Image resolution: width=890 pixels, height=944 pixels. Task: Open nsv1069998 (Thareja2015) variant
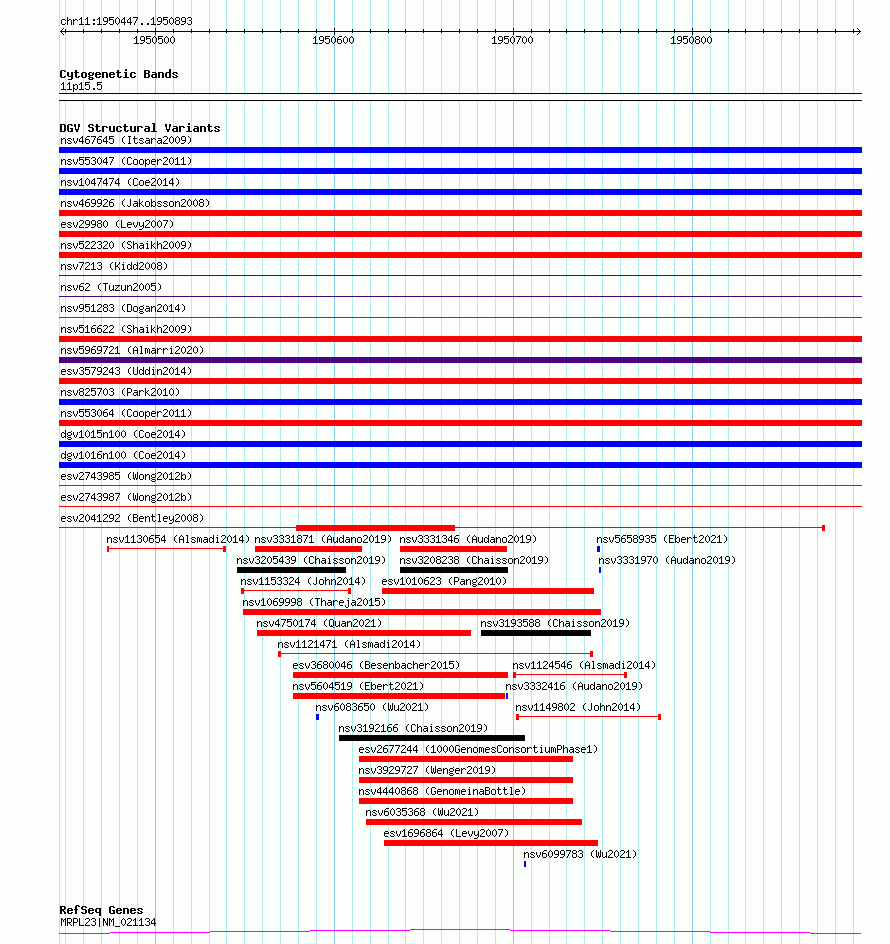pos(314,603)
